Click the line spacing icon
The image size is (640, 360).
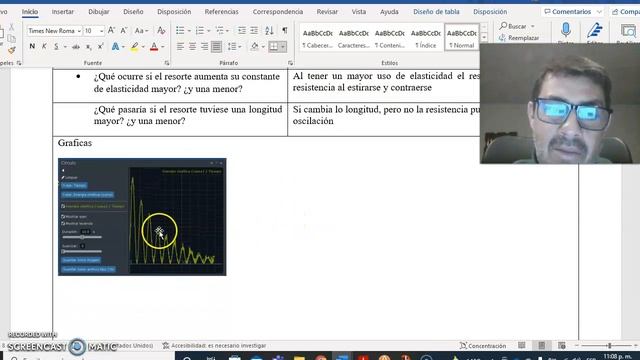coord(232,47)
